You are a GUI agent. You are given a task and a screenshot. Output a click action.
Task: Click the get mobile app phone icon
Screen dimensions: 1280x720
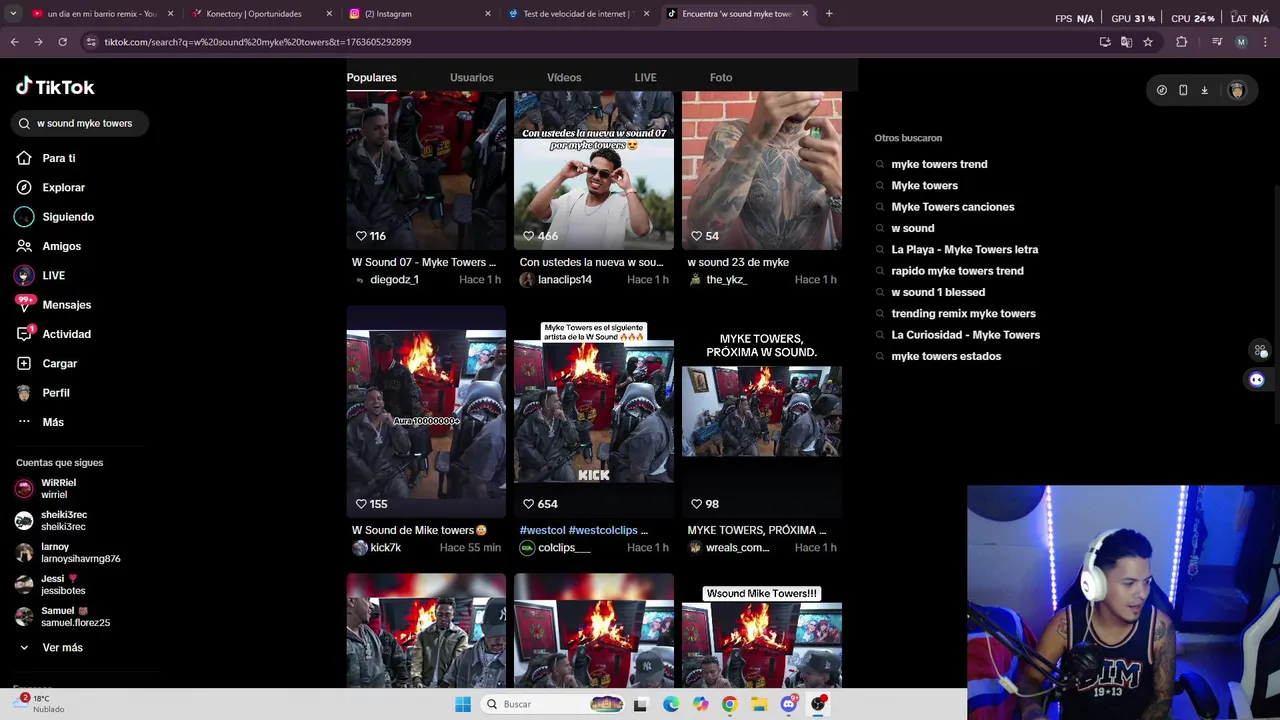point(1183,90)
